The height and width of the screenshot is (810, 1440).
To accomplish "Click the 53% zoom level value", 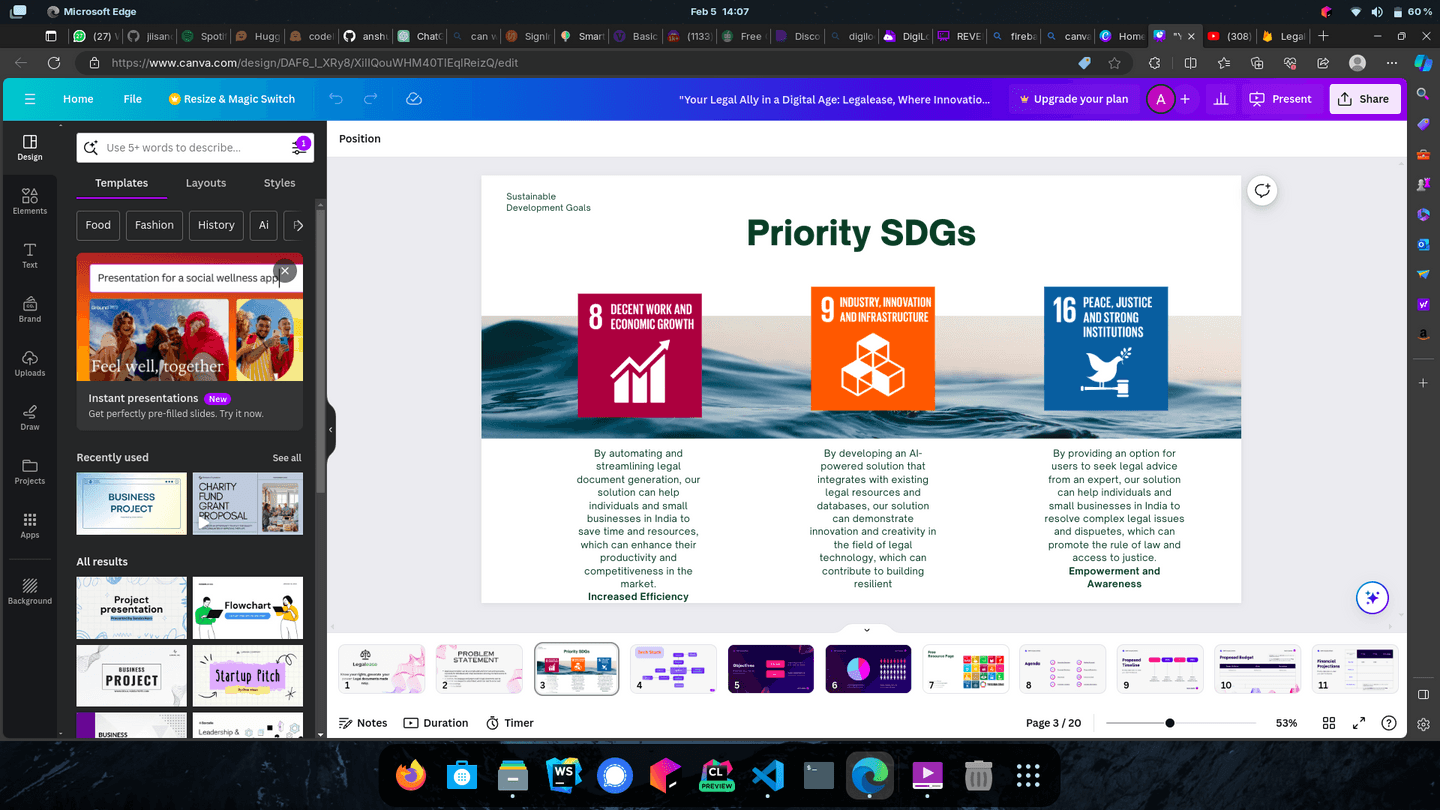I will point(1286,723).
